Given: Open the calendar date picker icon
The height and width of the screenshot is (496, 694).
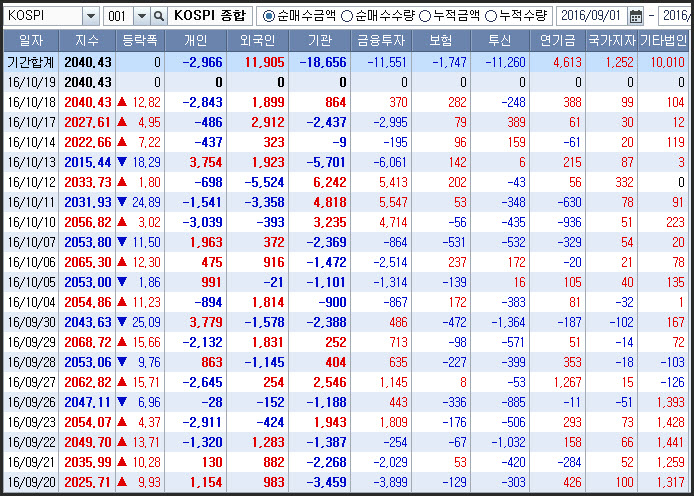Looking at the screenshot, I should coord(636,16).
